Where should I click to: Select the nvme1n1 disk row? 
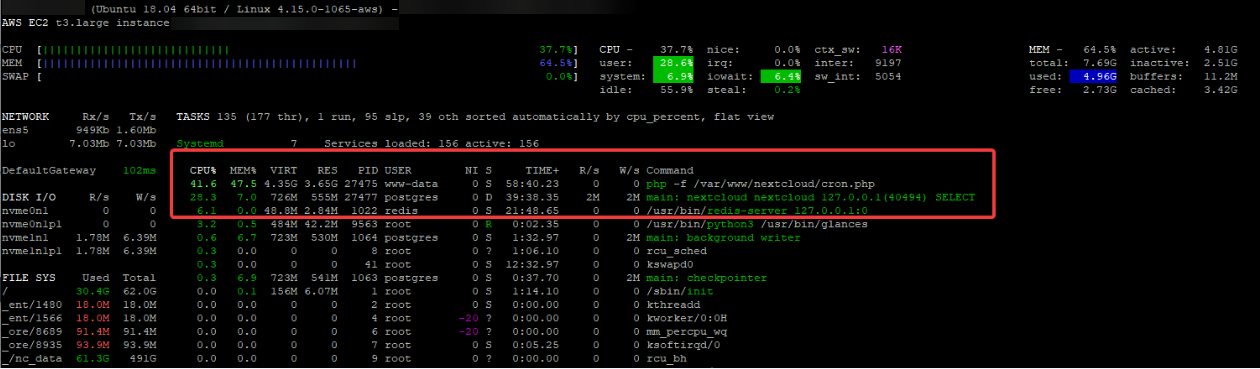tap(79, 238)
